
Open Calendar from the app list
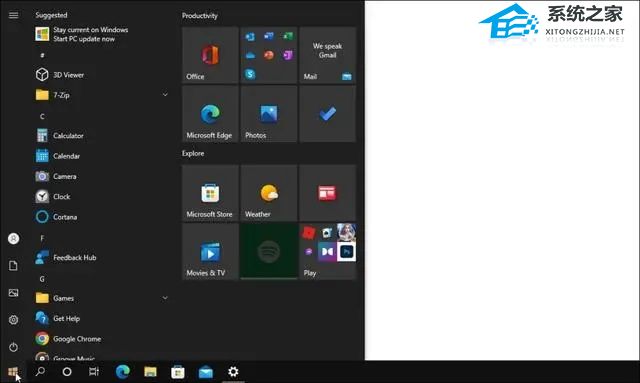coord(101,156)
